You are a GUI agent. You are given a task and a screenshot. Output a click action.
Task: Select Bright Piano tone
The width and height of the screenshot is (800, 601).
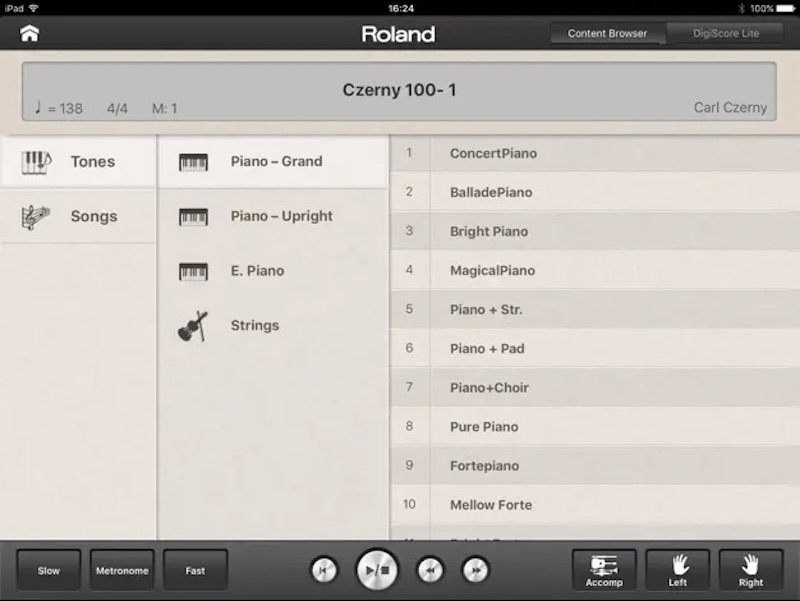pos(595,231)
